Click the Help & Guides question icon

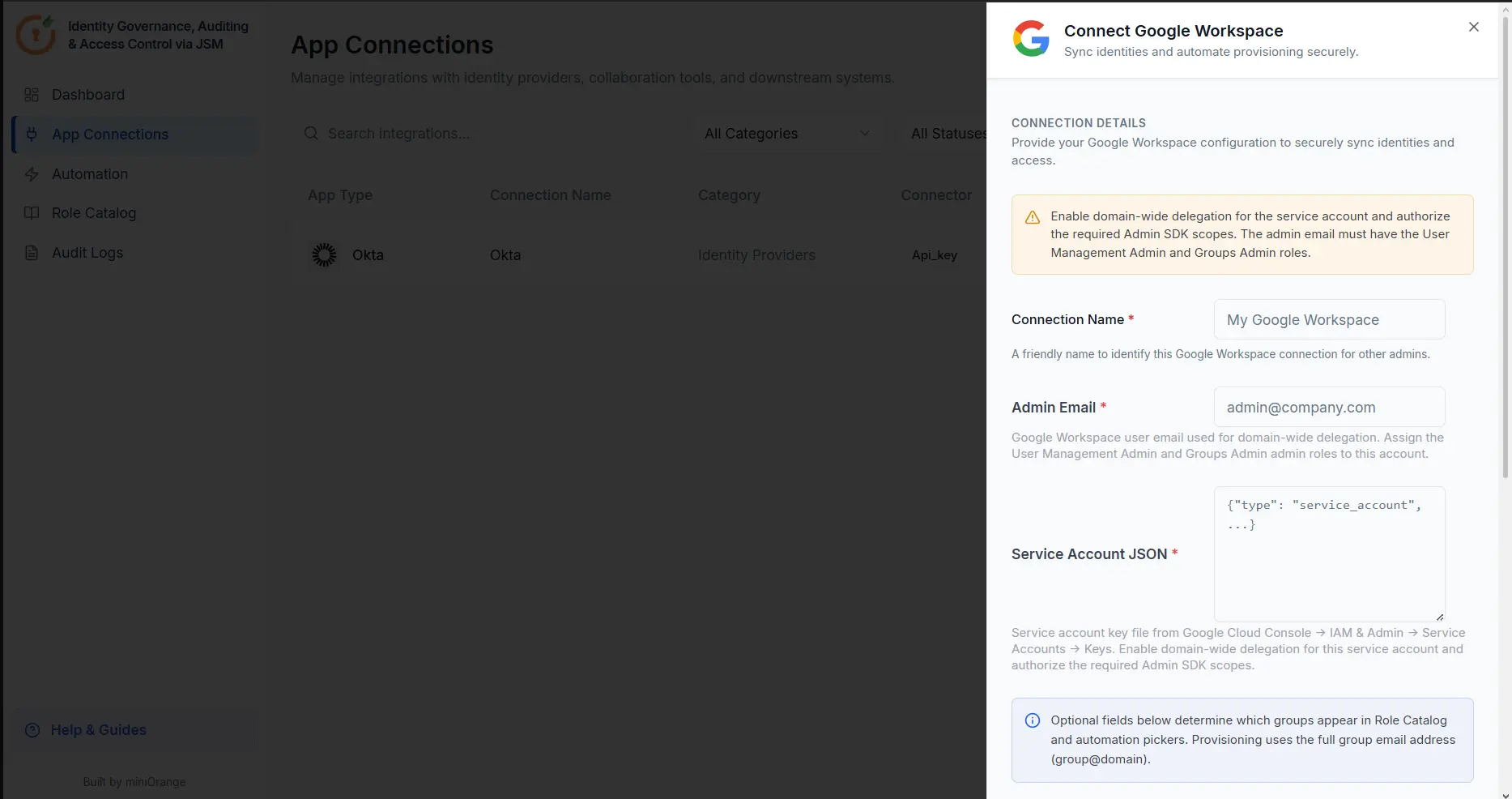pyautogui.click(x=32, y=730)
